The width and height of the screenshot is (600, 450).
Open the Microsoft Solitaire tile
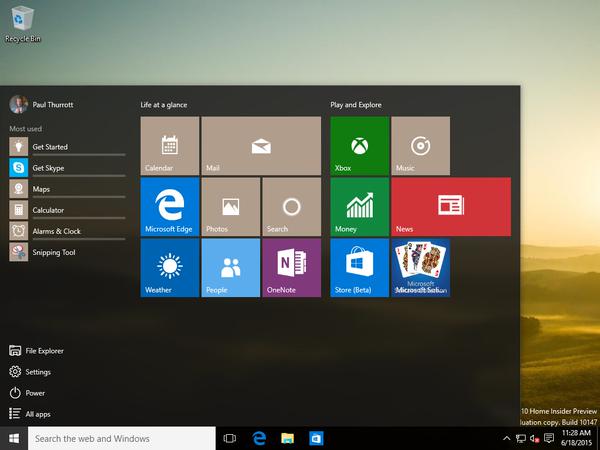420,267
